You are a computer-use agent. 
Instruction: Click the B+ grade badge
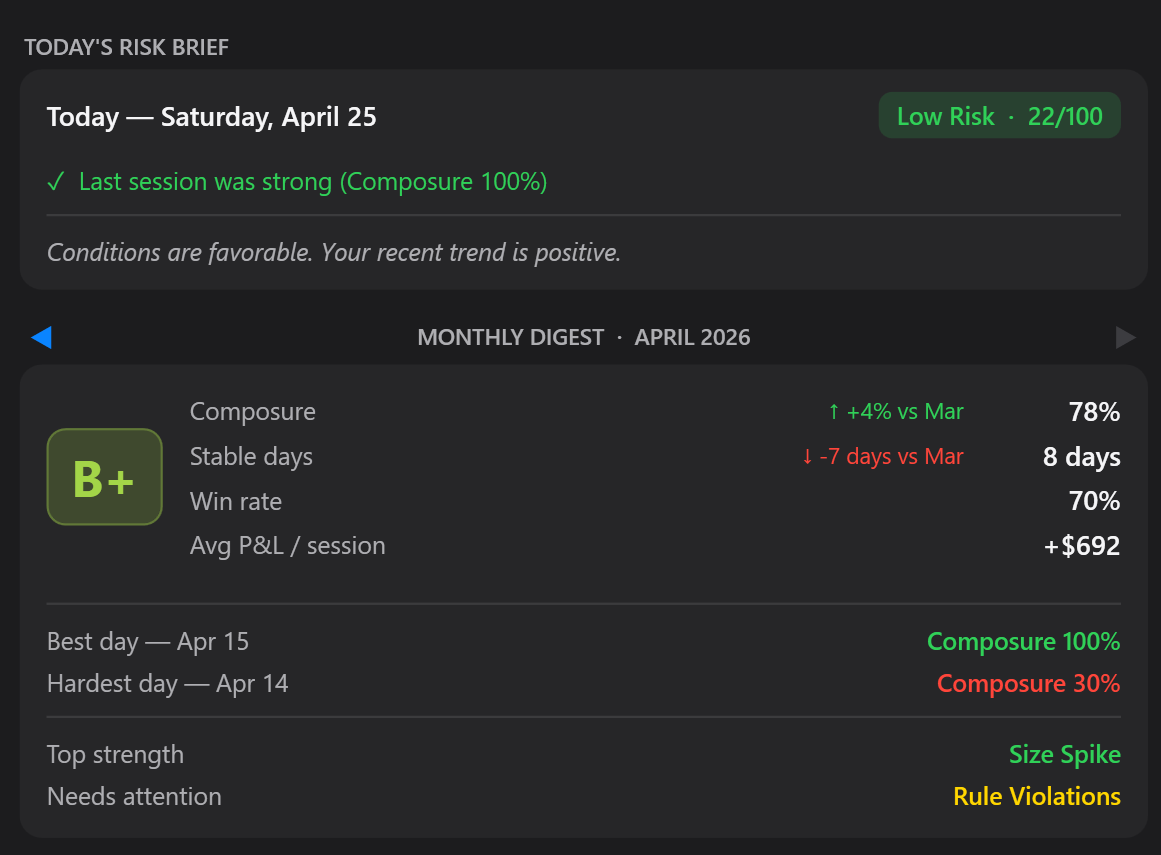pyautogui.click(x=104, y=477)
